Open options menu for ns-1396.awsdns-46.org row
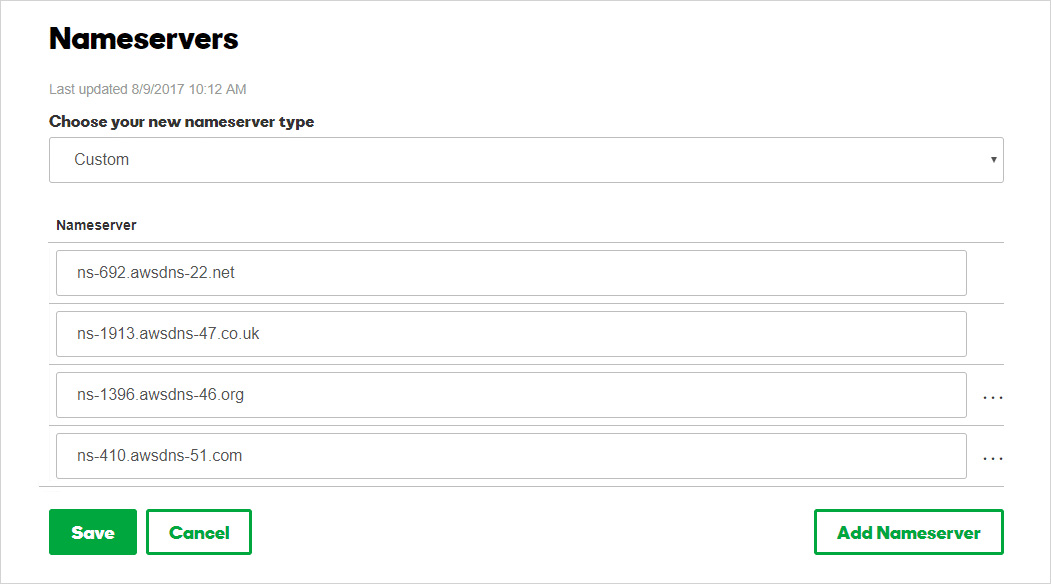The image size is (1051, 584). tap(992, 397)
